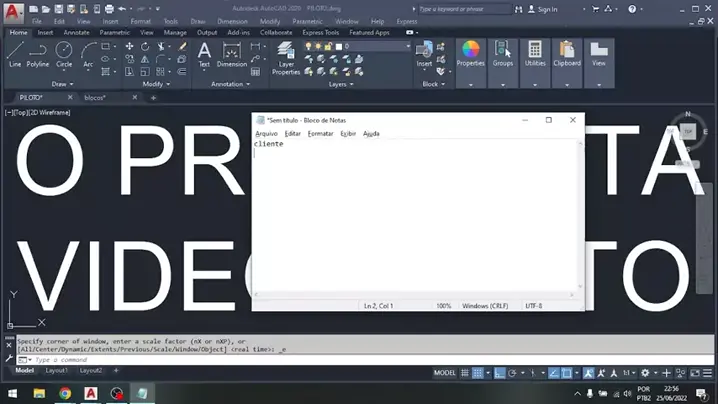Image resolution: width=718 pixels, height=404 pixels.
Task: Click the Sign In button
Action: 546,9
